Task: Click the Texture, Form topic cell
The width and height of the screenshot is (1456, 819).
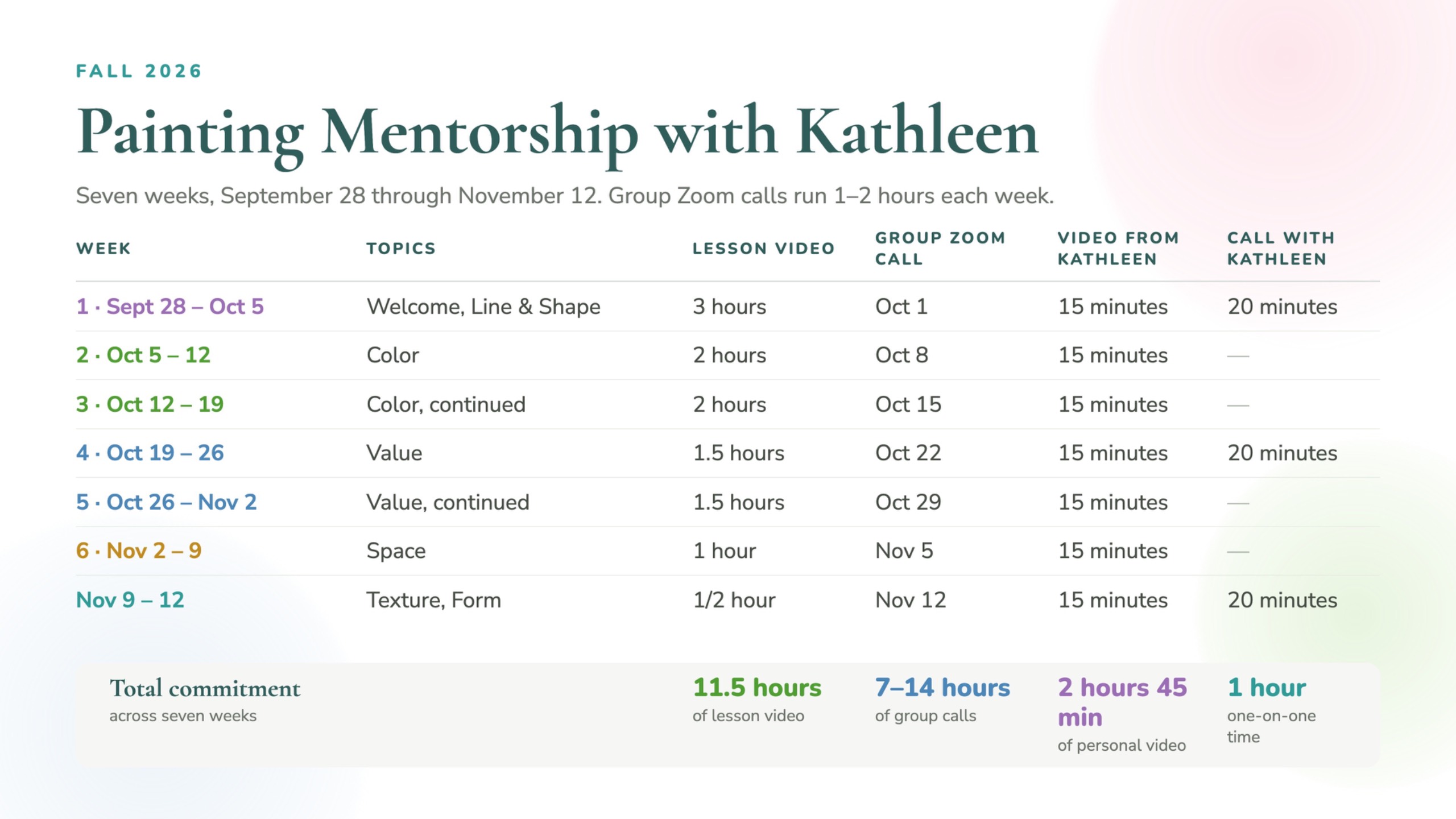Action: click(433, 600)
